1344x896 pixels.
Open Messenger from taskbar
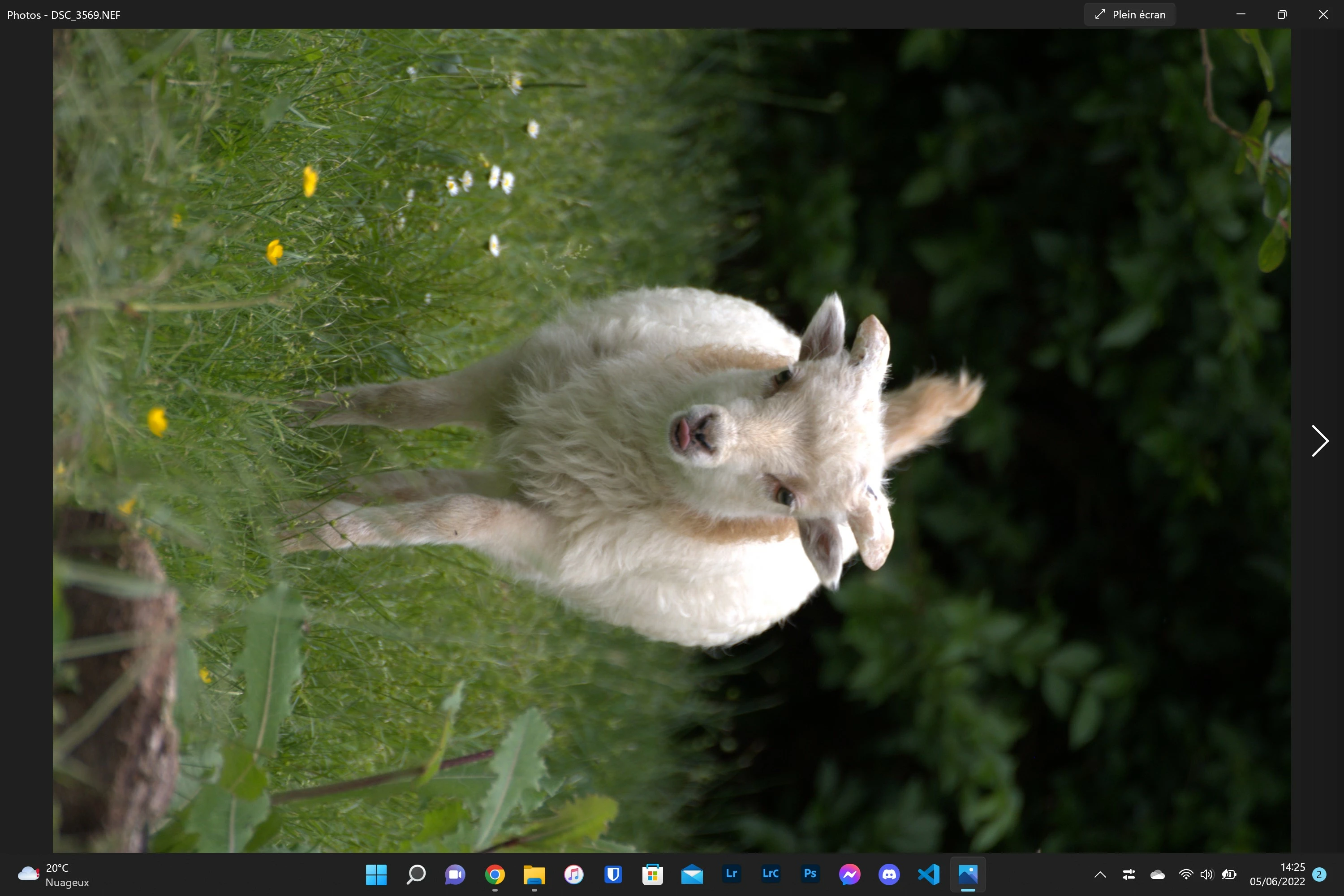(x=850, y=874)
